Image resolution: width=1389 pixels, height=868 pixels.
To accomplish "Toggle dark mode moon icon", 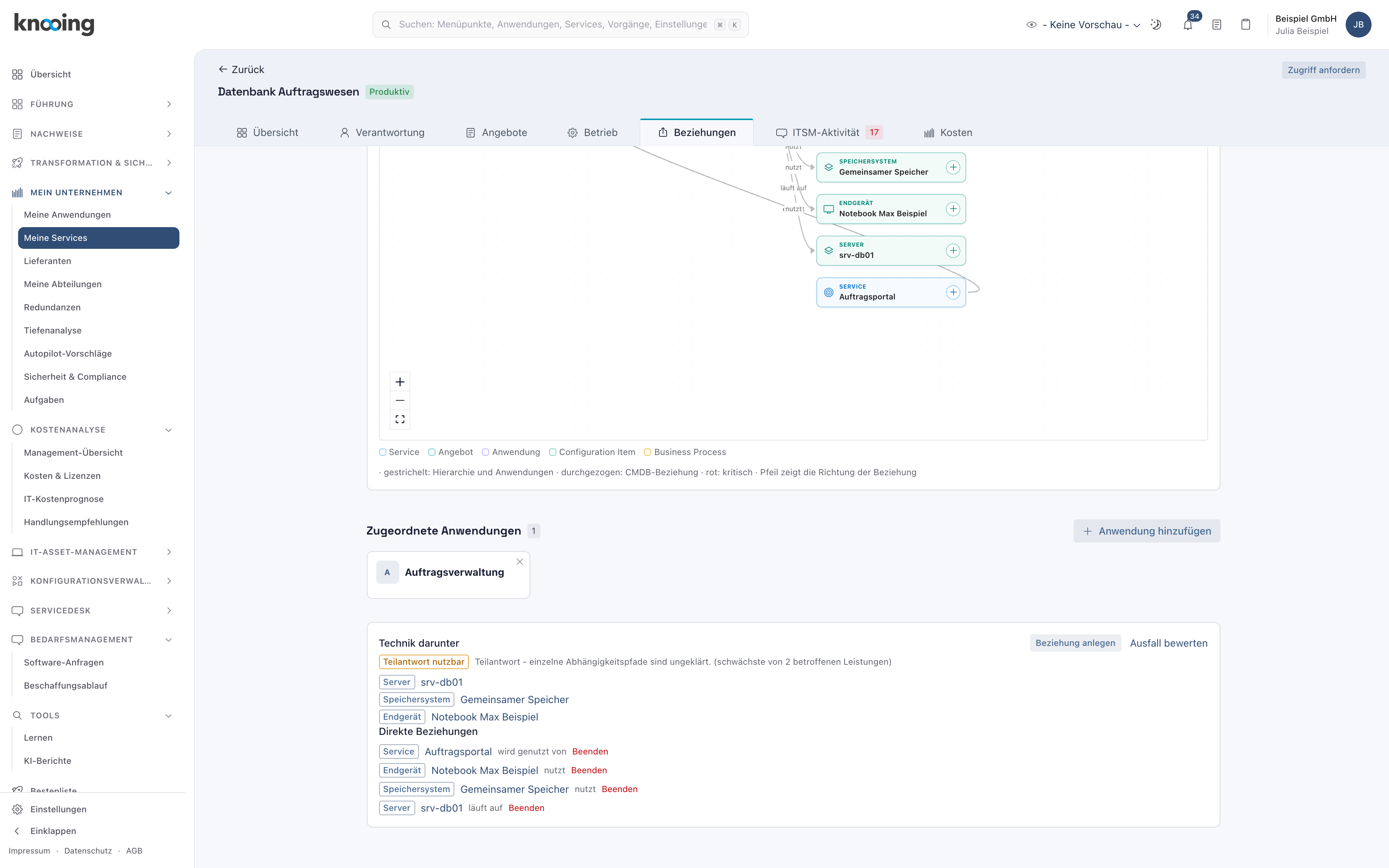I will (x=1156, y=25).
